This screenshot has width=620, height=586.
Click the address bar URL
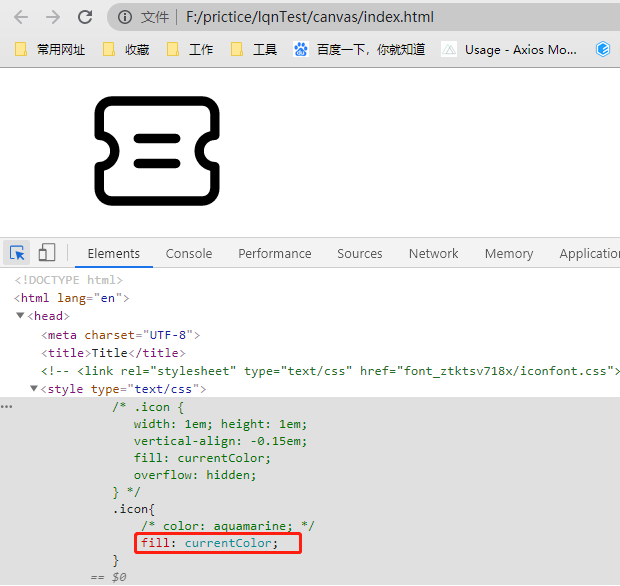click(310, 17)
